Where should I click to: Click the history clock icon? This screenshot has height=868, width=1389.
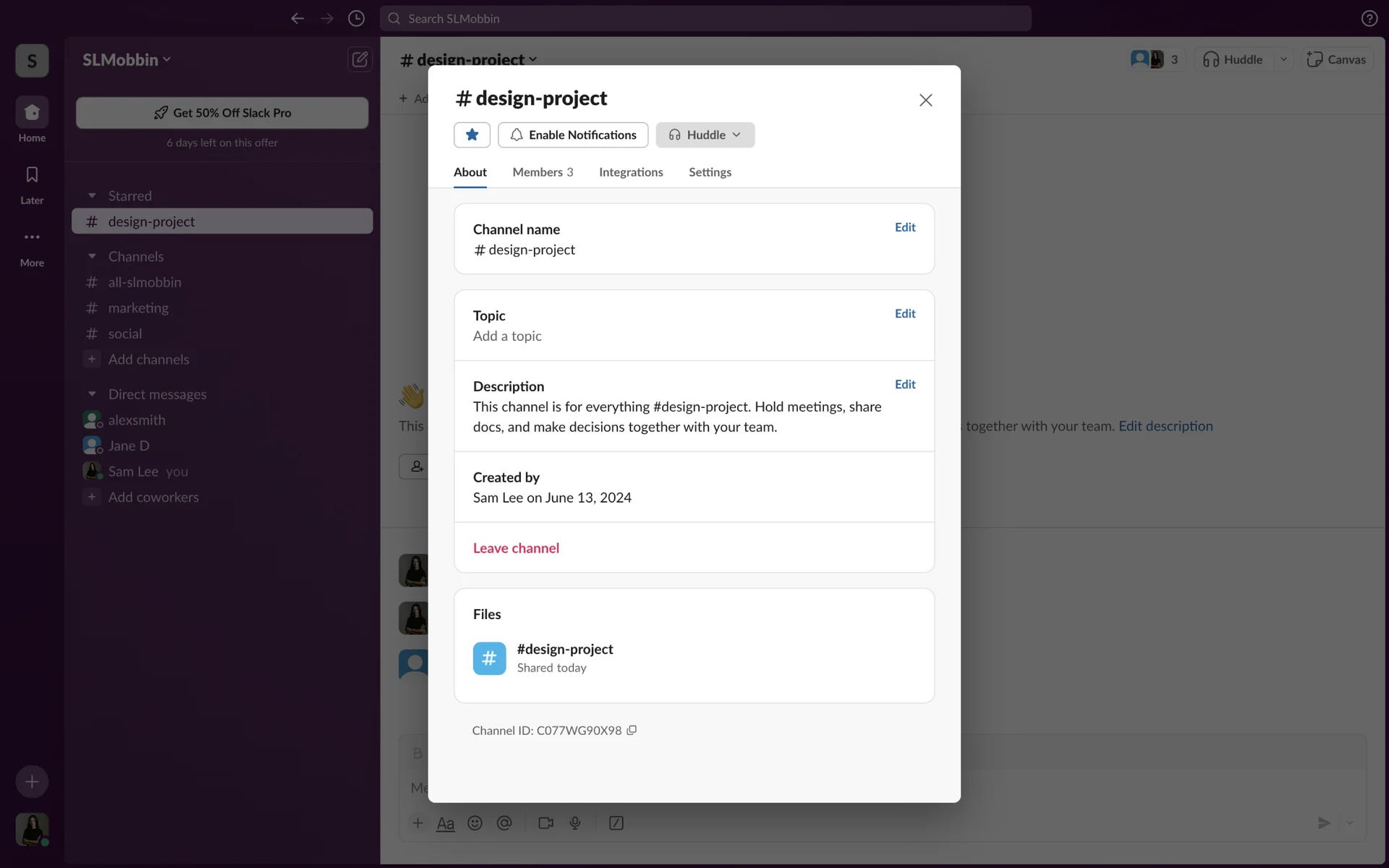pyautogui.click(x=356, y=19)
